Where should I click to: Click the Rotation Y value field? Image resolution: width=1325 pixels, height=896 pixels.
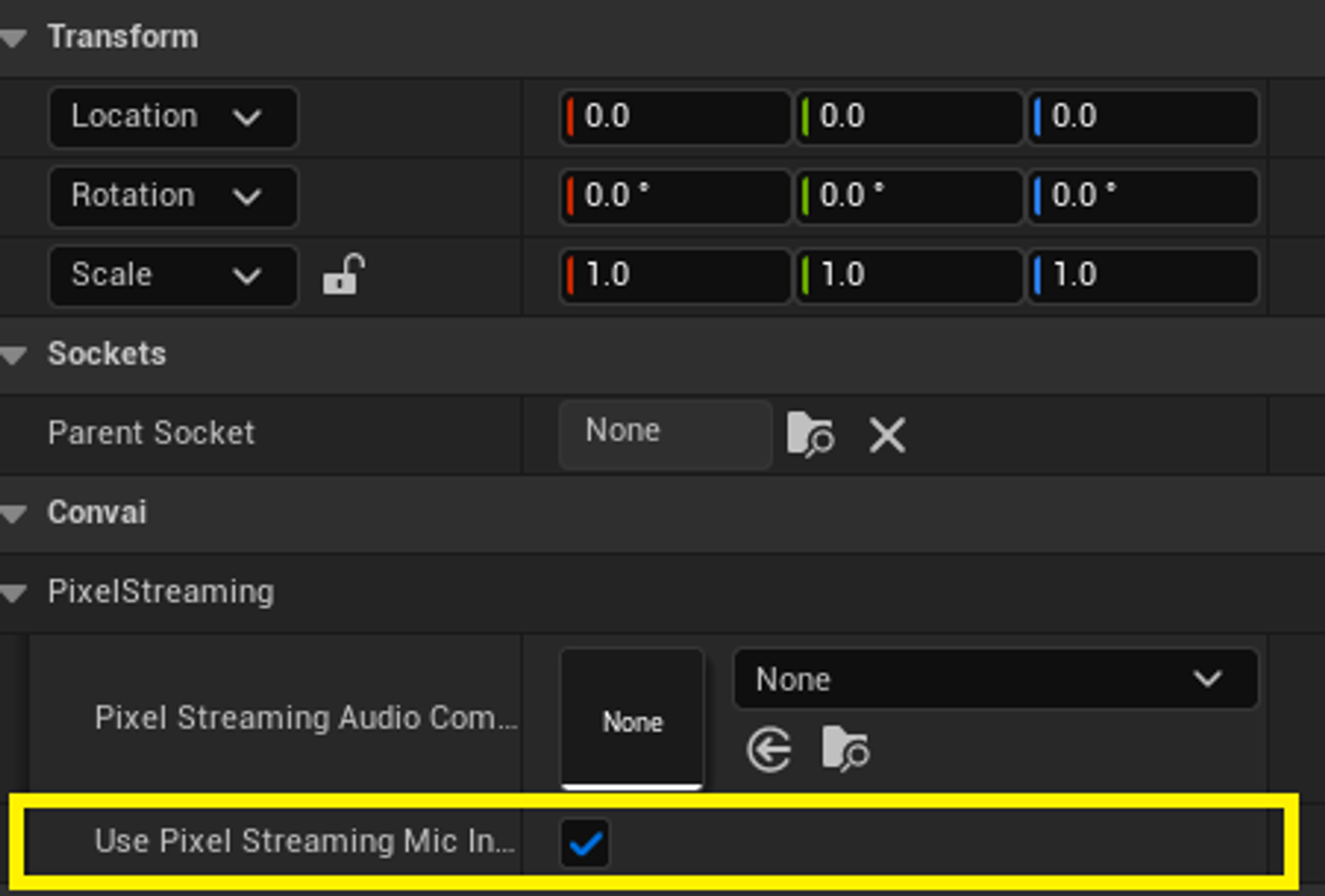click(909, 197)
